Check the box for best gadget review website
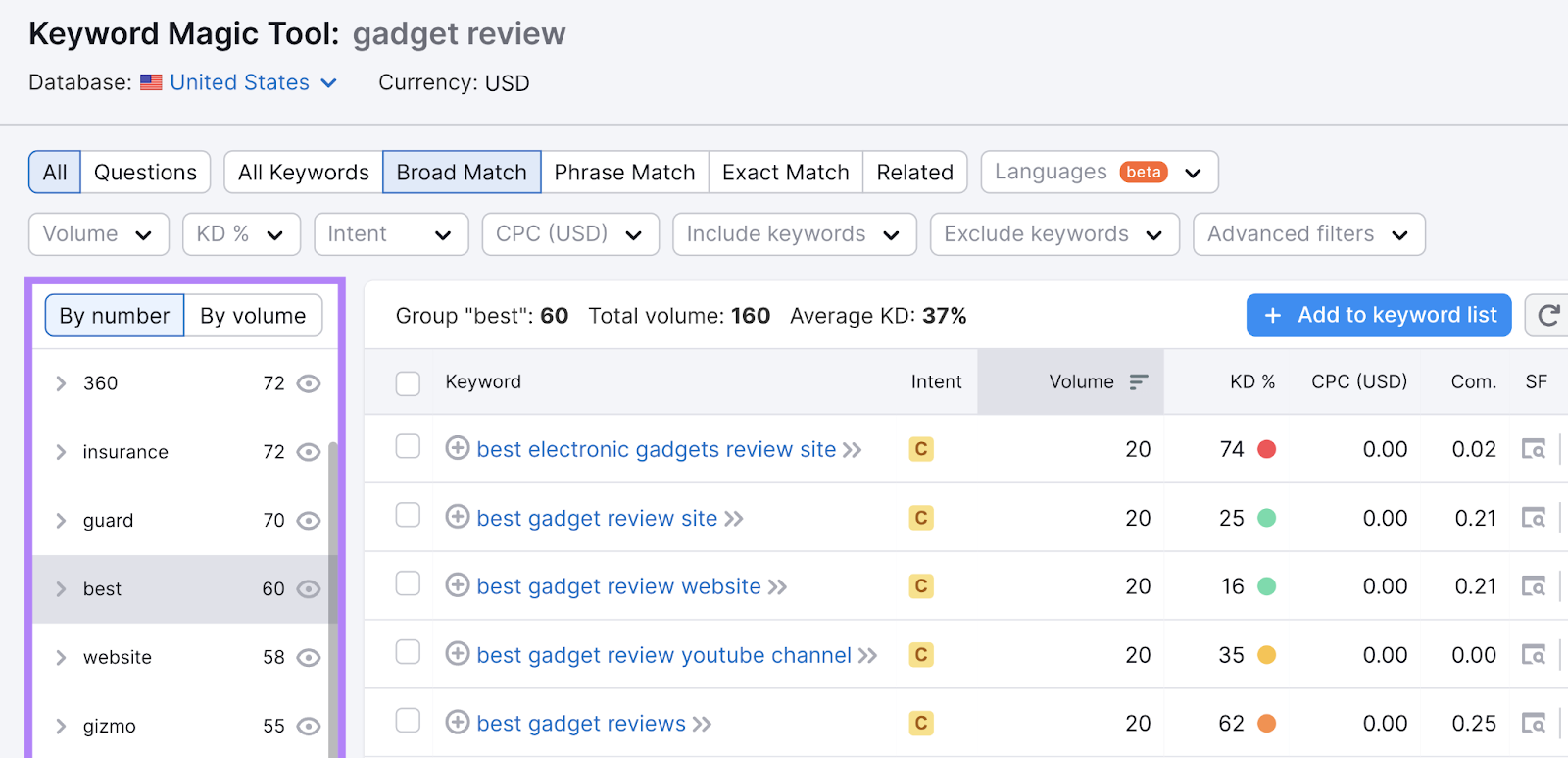 408,584
